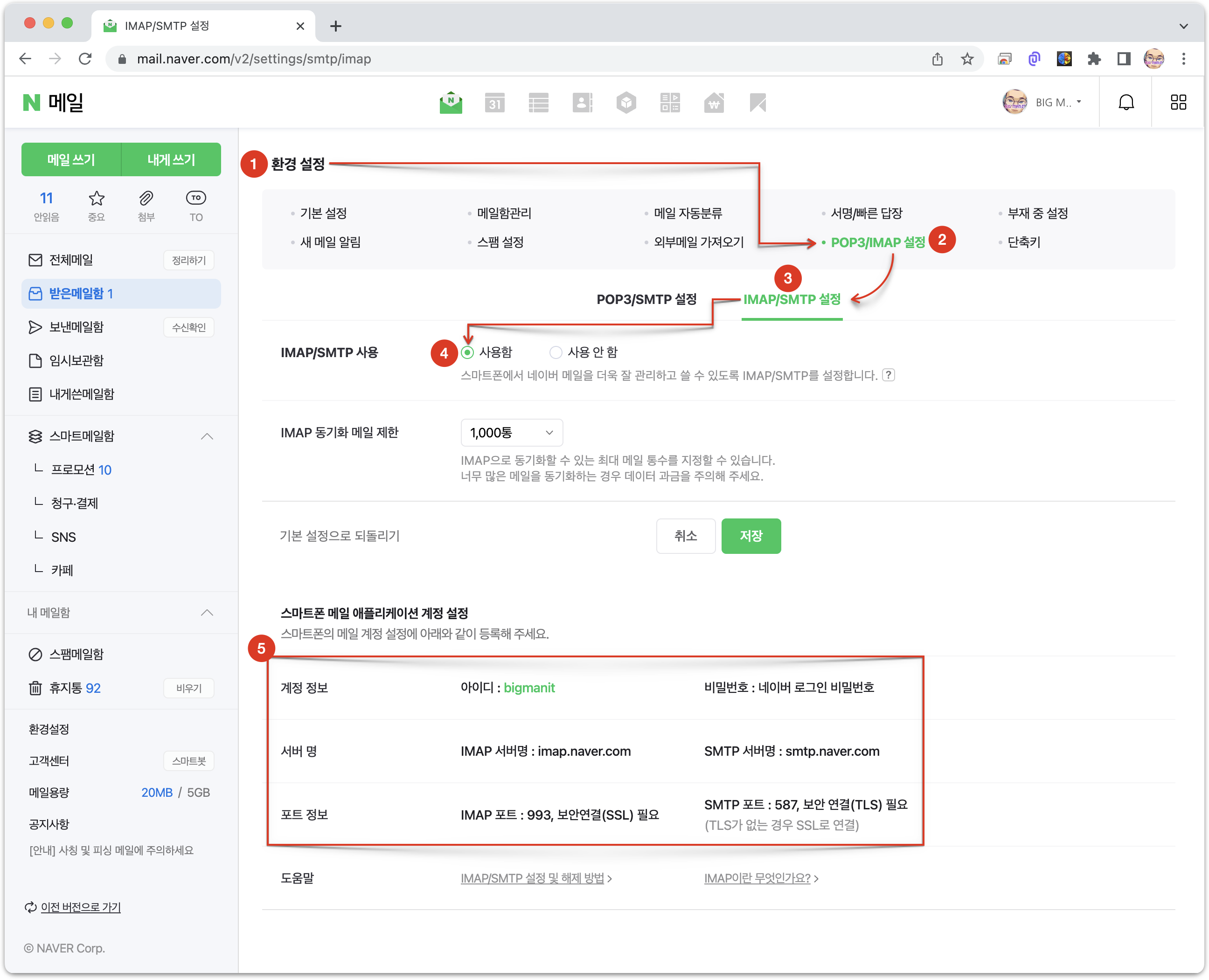The height and width of the screenshot is (980, 1209).
Task: Bookmark this page with the star icon
Action: coord(967,59)
